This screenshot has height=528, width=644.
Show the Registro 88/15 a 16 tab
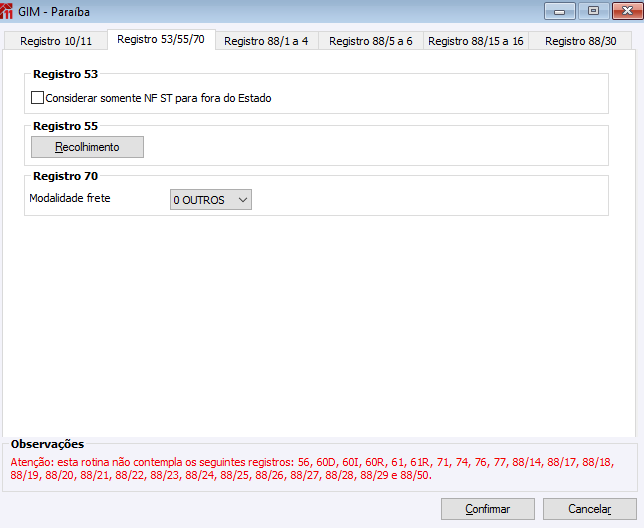click(476, 41)
